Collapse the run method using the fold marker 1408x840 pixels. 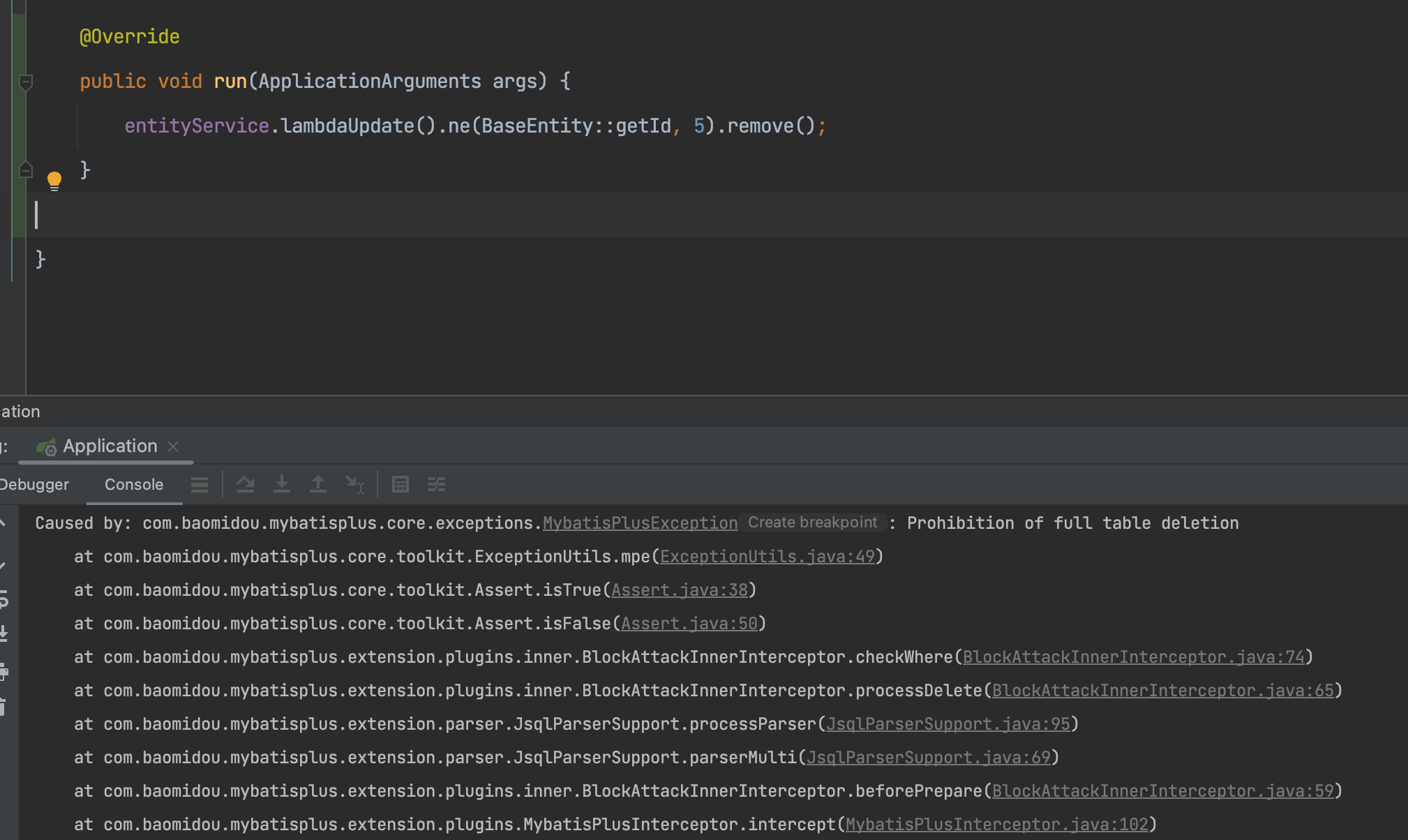point(26,82)
